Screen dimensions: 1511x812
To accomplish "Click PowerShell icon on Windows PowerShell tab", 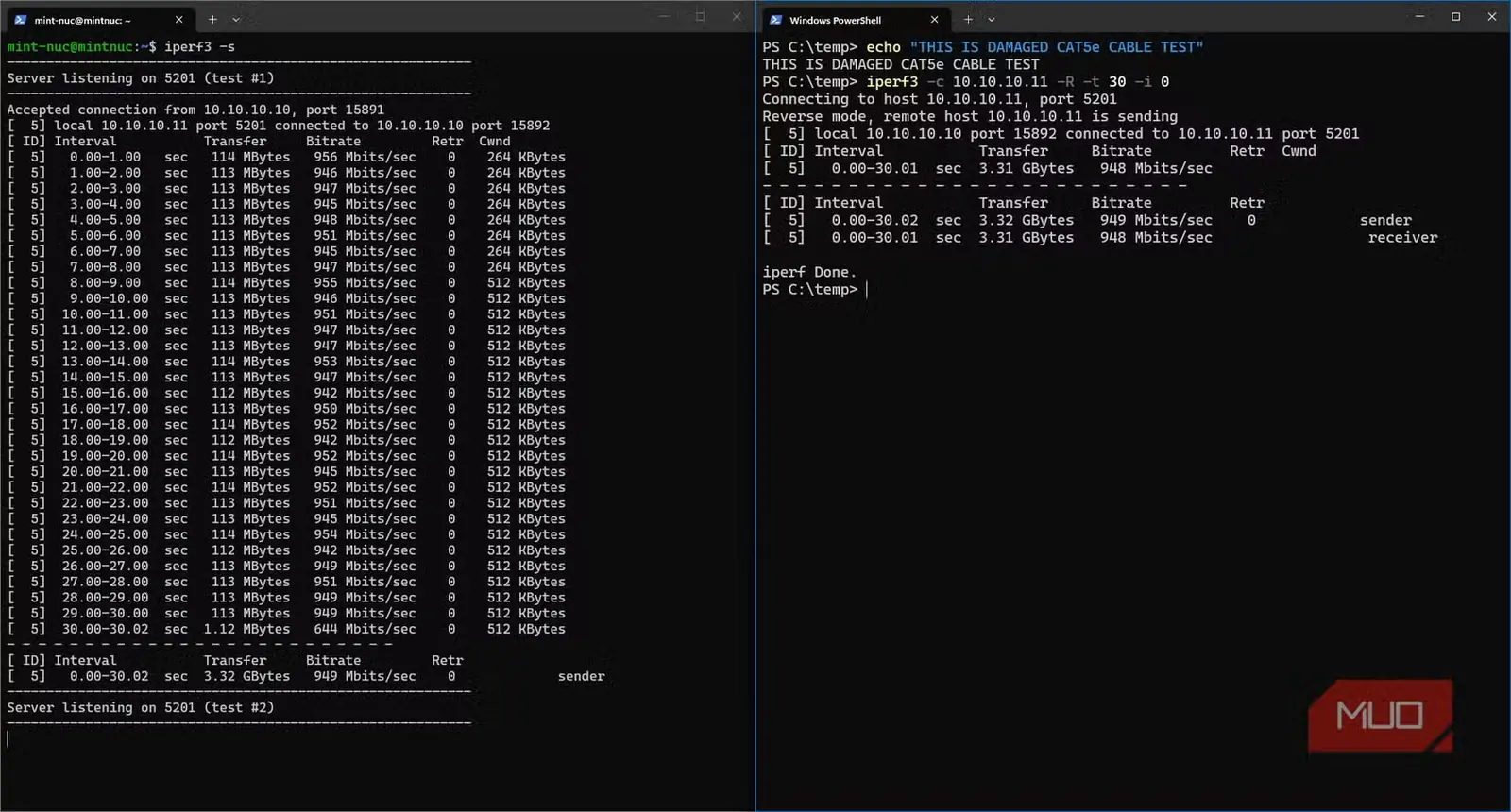I will tap(776, 19).
